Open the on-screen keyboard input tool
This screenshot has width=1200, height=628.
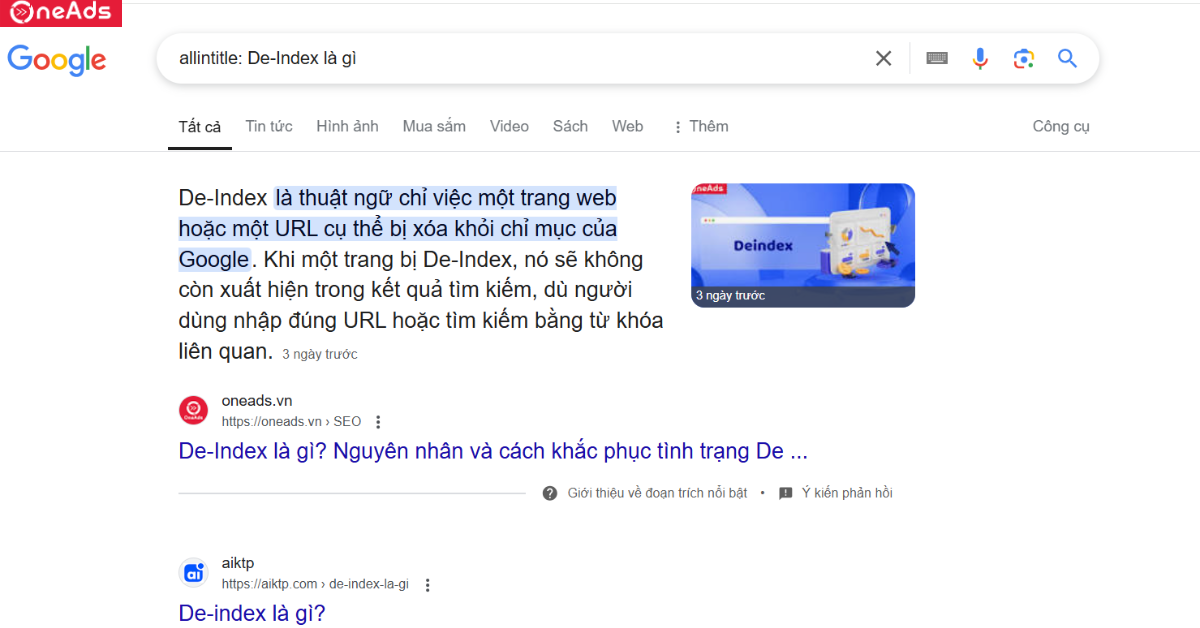pyautogui.click(x=936, y=59)
